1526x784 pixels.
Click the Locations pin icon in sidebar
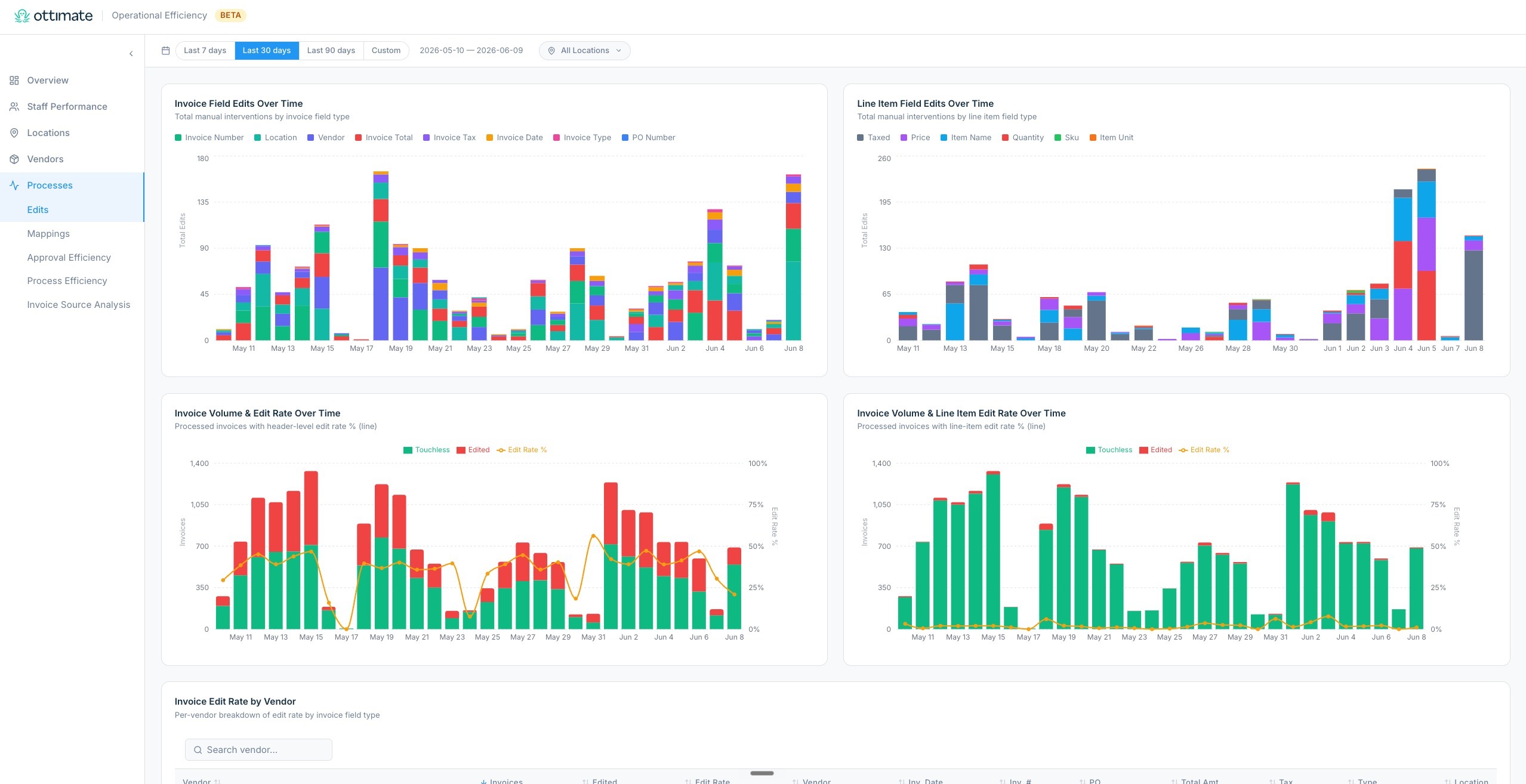(x=14, y=133)
